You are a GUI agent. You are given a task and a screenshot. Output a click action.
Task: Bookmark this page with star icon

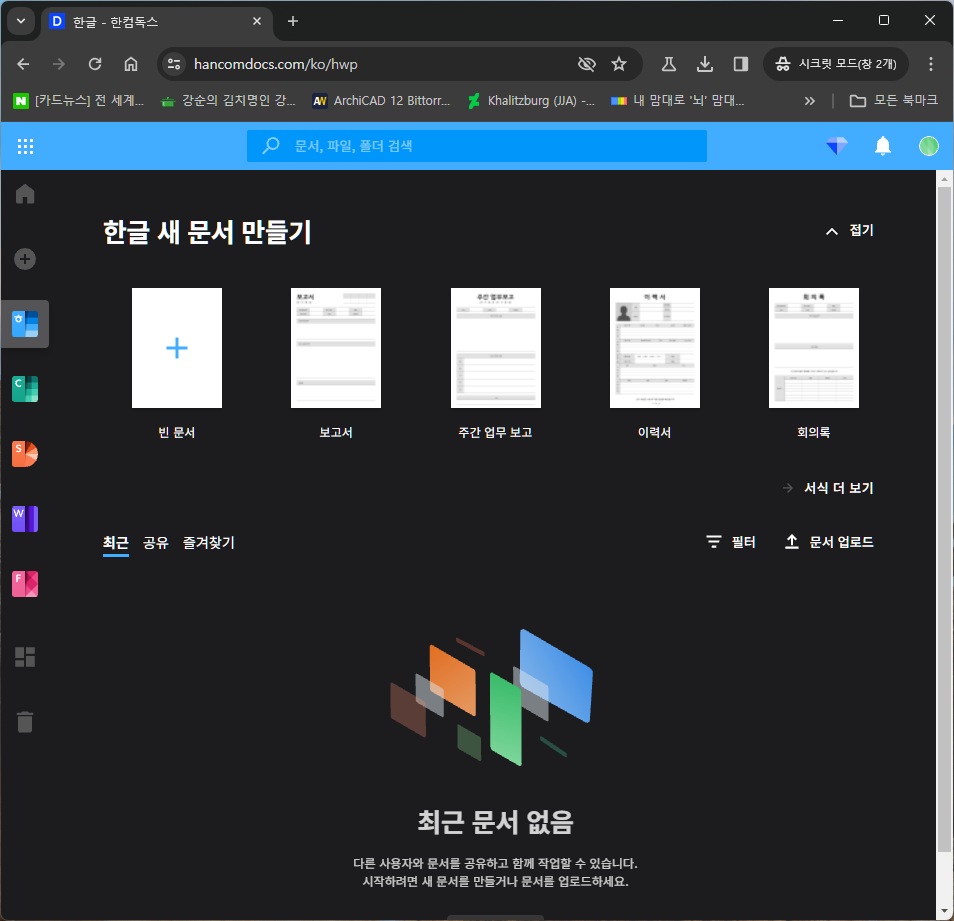619,64
